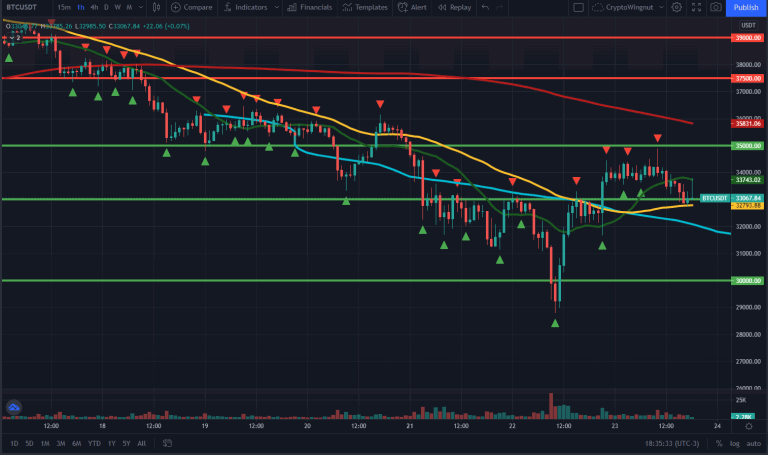Image resolution: width=768 pixels, height=455 pixels.
Task: Publish the chart idea
Action: [746, 7]
